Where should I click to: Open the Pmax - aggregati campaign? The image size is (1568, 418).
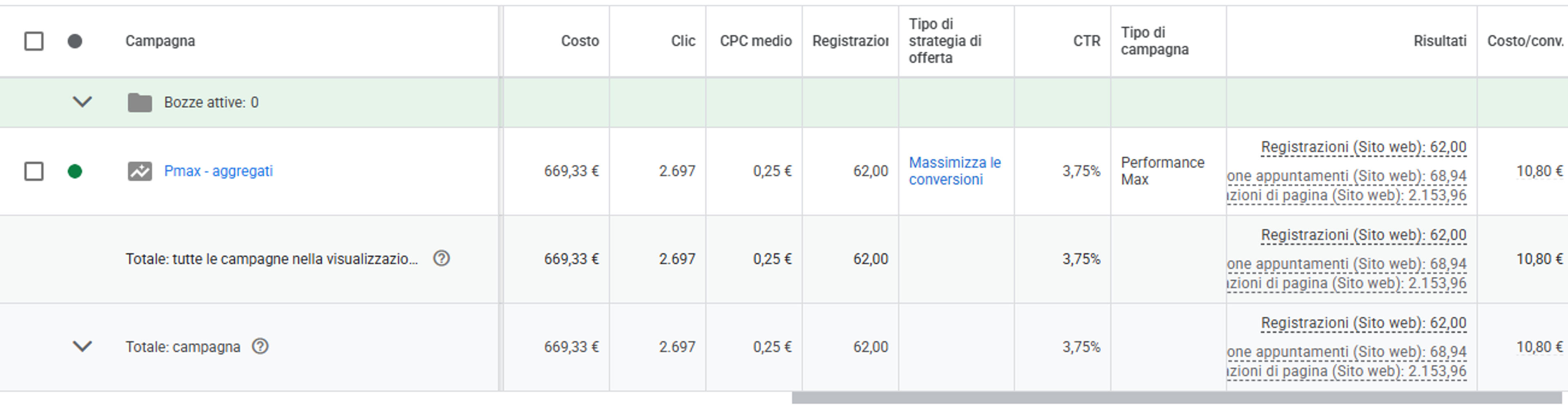coord(218,171)
